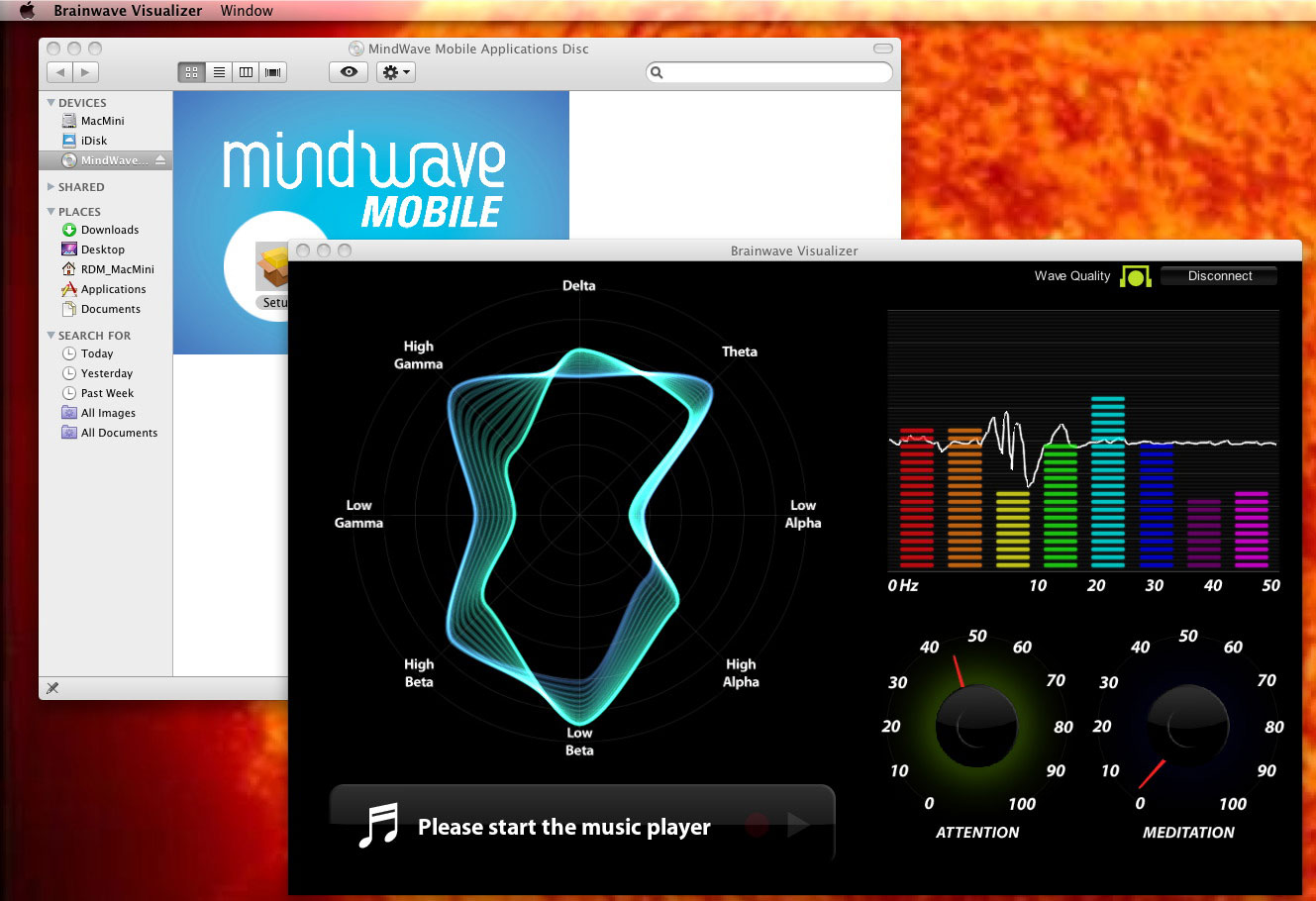Click the ATTENTION meter label

pyautogui.click(x=977, y=833)
